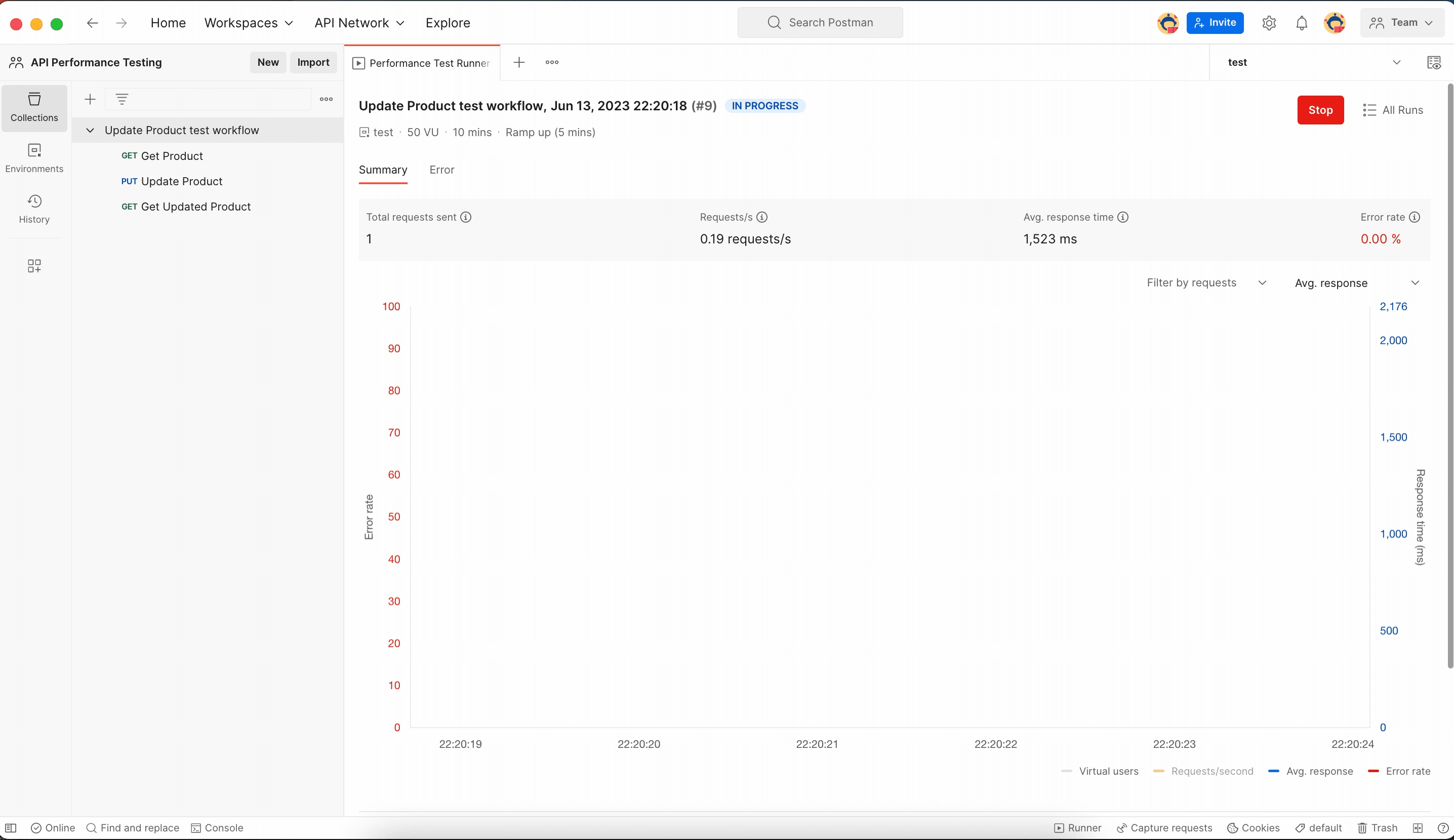Open the help question mark icon

click(1443, 828)
